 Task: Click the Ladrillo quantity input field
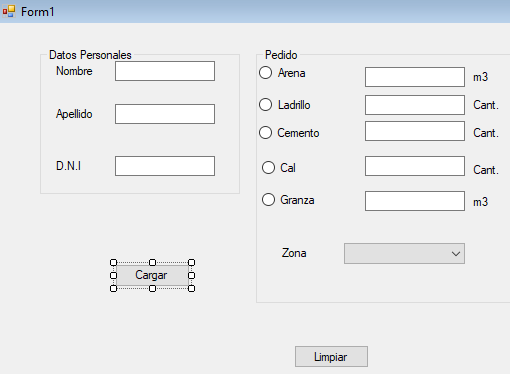[415, 105]
